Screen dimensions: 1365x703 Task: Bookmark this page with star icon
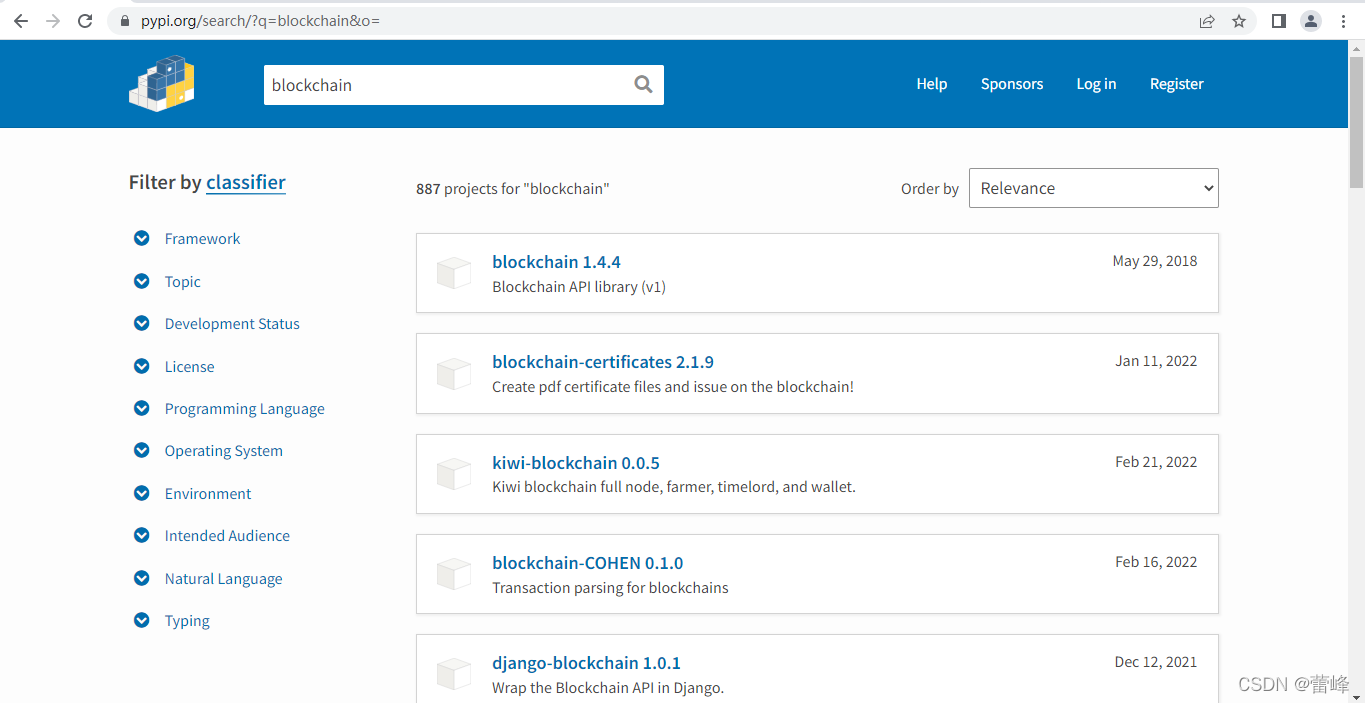tap(1239, 21)
